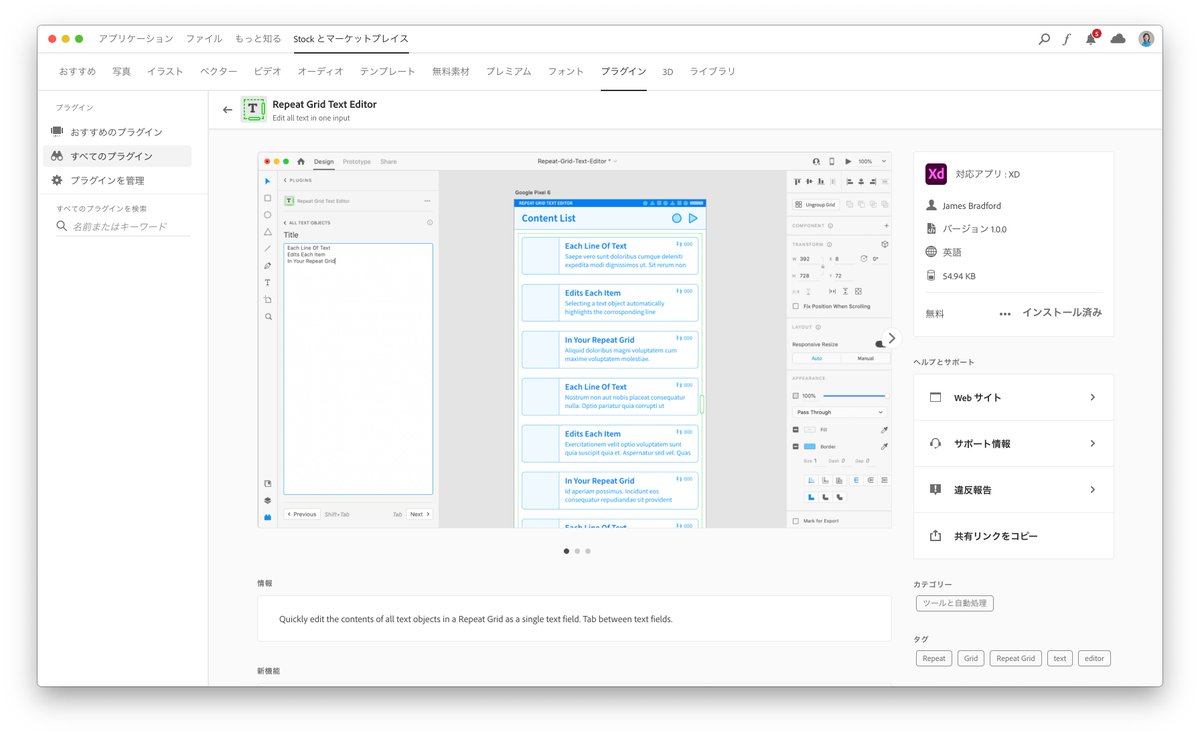This screenshot has width=1200, height=736.
Task: Click the Repeat Grid Text Editor plugin icon
Action: (254, 110)
